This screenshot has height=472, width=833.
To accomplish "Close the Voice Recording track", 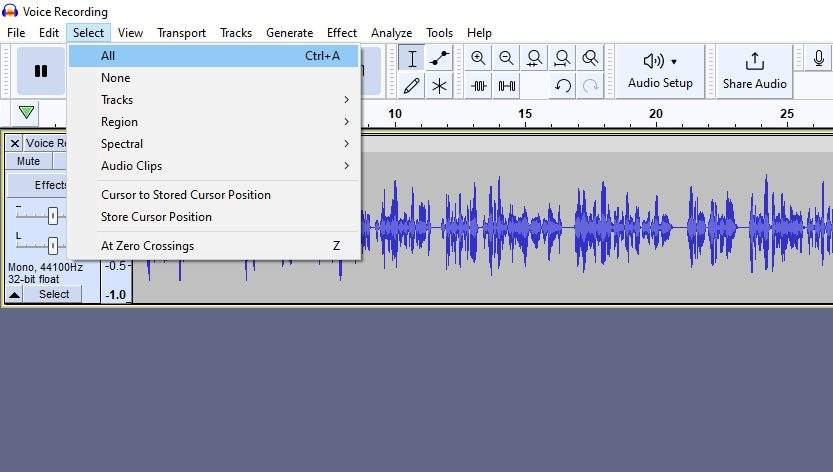I will point(14,143).
